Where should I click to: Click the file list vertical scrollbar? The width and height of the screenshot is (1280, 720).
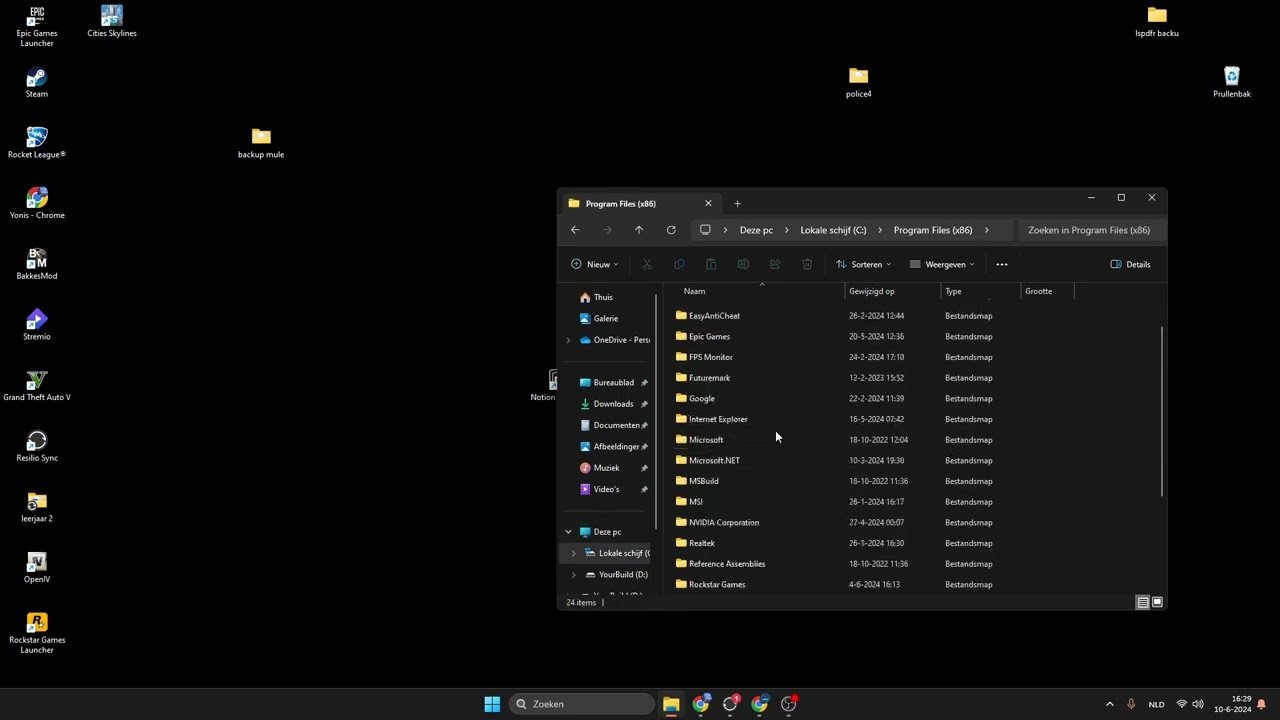click(1162, 411)
